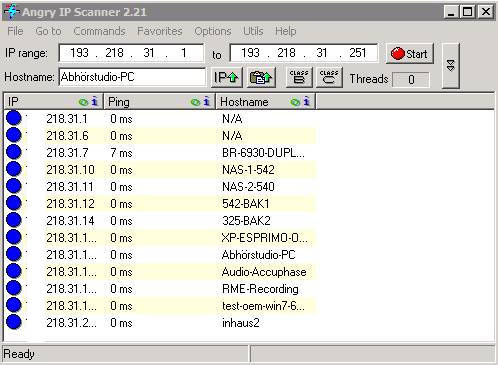Toggle the eye icon in Ping column header

(195, 102)
